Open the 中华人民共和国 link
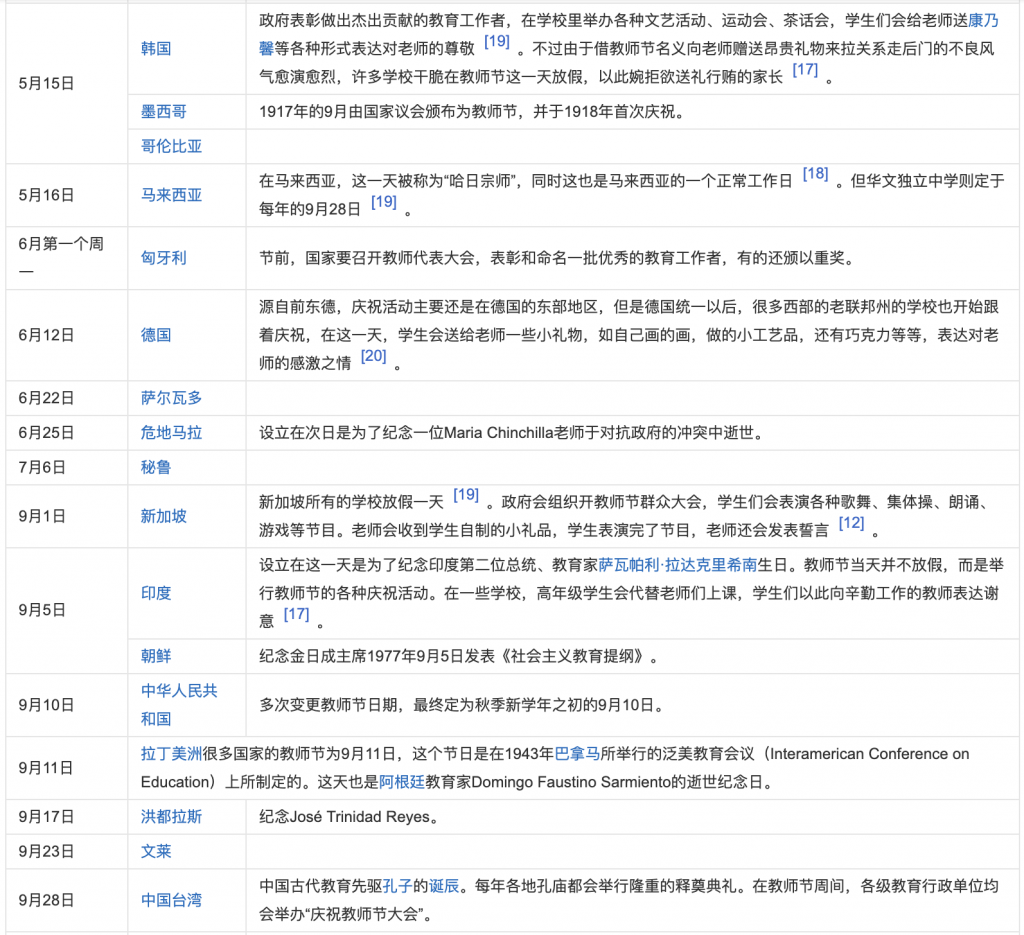Screen dimensions: 1024x935 tap(179, 705)
